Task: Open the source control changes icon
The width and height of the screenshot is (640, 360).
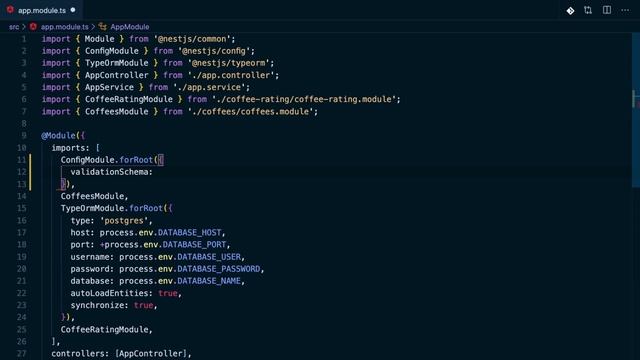Action: pos(570,11)
